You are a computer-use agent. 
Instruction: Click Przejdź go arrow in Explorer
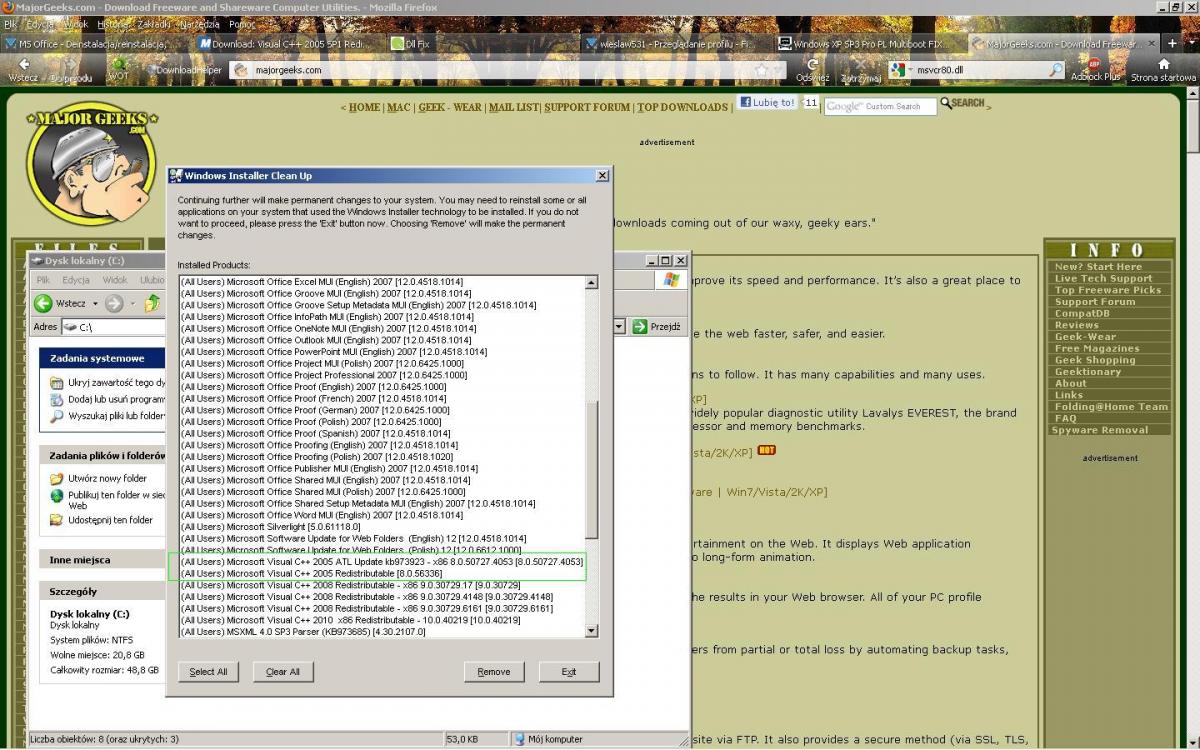640,326
